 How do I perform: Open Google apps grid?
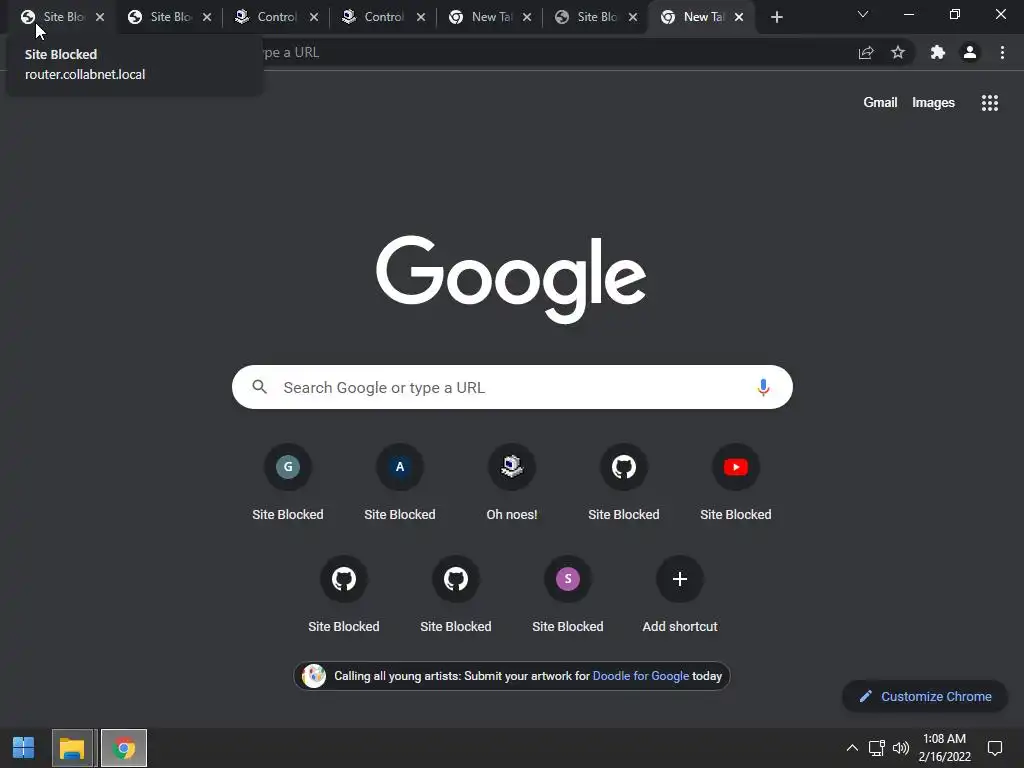pyautogui.click(x=990, y=103)
